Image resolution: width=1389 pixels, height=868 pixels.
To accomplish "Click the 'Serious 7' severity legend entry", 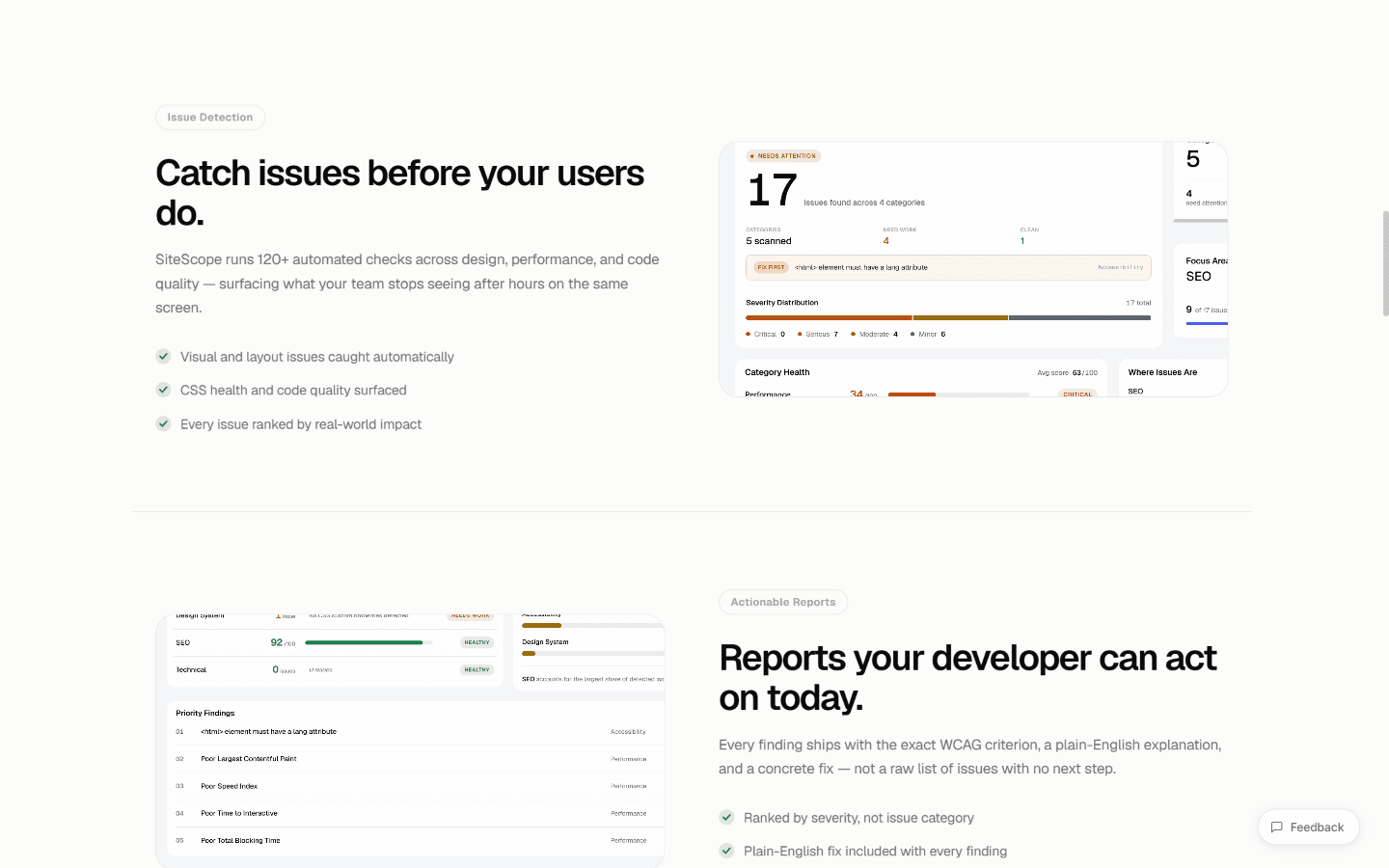I will pyautogui.click(x=818, y=334).
